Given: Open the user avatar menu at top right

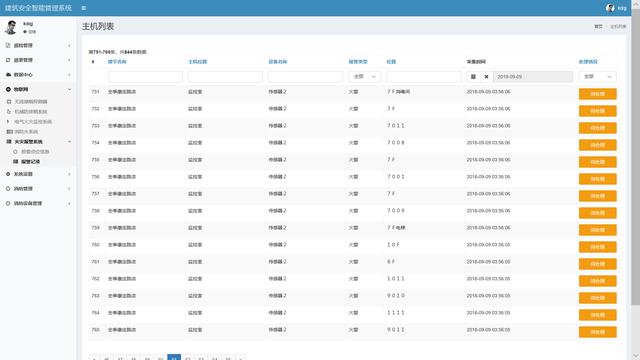Looking at the screenshot, I should (610, 8).
